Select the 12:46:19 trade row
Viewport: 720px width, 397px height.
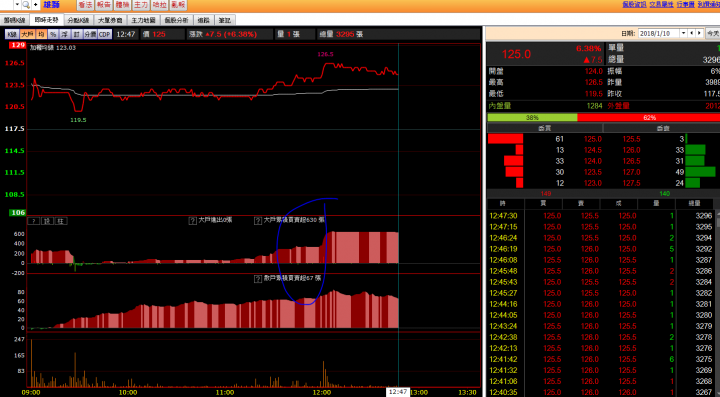pos(602,249)
